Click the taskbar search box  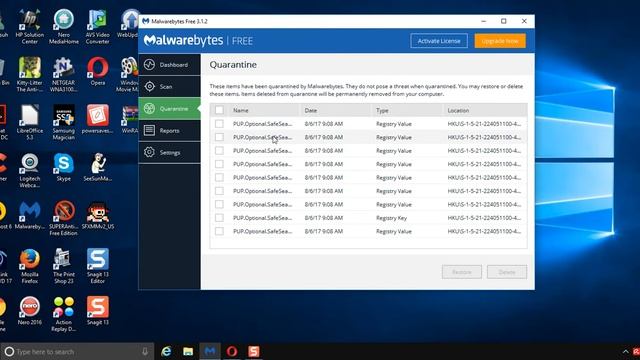click(x=78, y=351)
